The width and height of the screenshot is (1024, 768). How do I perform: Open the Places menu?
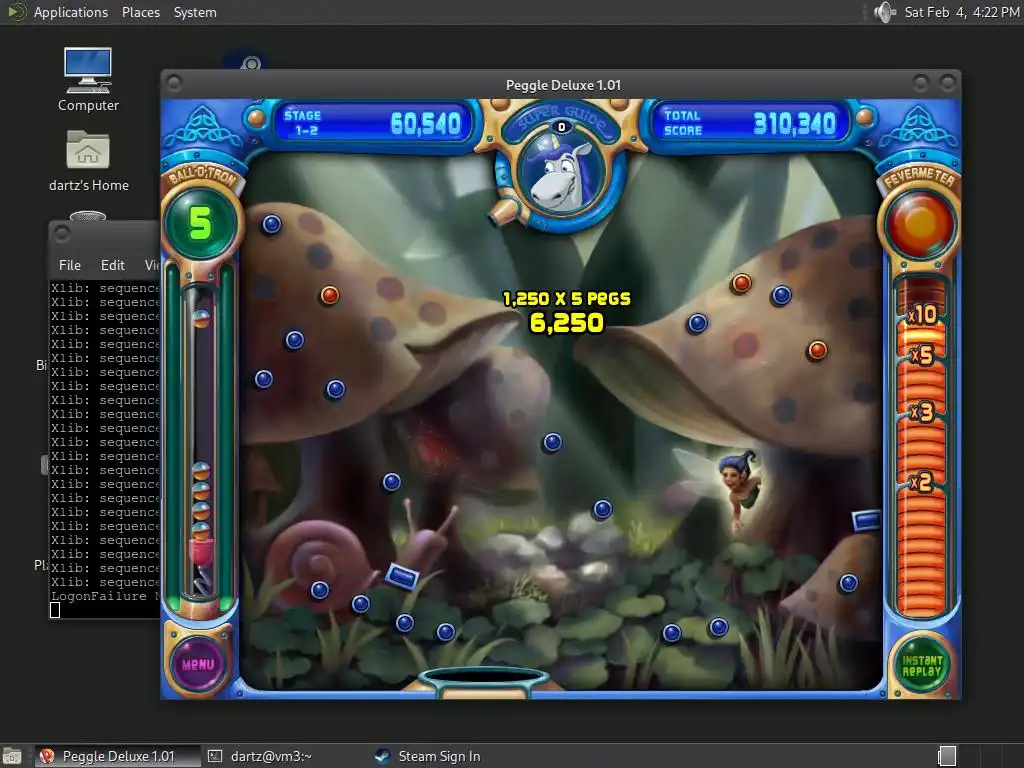pos(140,12)
